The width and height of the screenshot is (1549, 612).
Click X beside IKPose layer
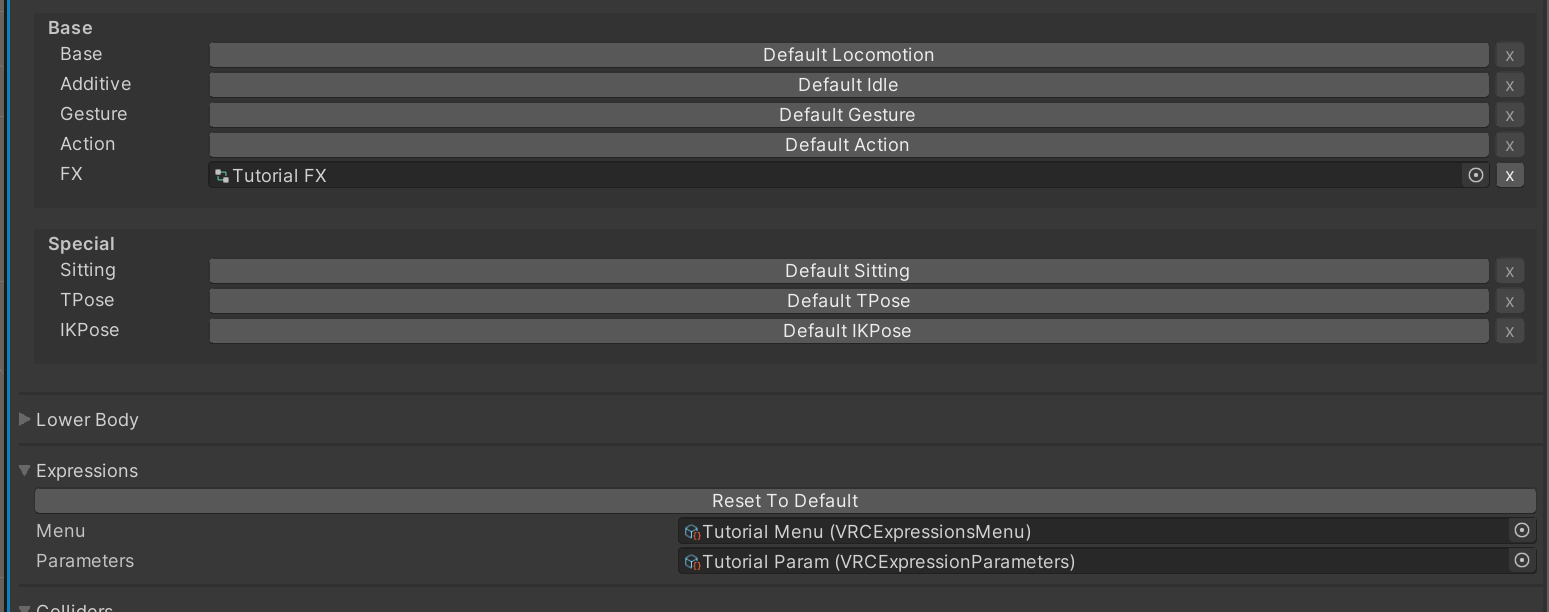tap(1510, 331)
